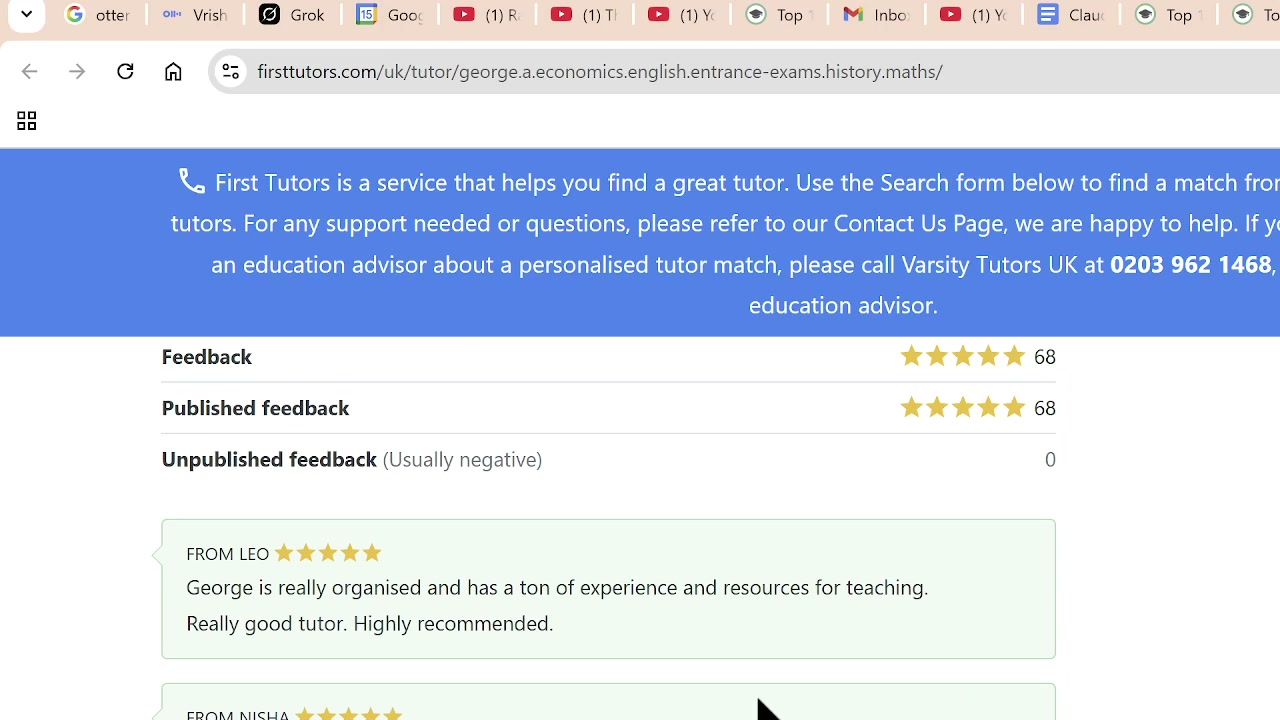The width and height of the screenshot is (1280, 720).
Task: Open the browser home page
Action: tap(173, 72)
